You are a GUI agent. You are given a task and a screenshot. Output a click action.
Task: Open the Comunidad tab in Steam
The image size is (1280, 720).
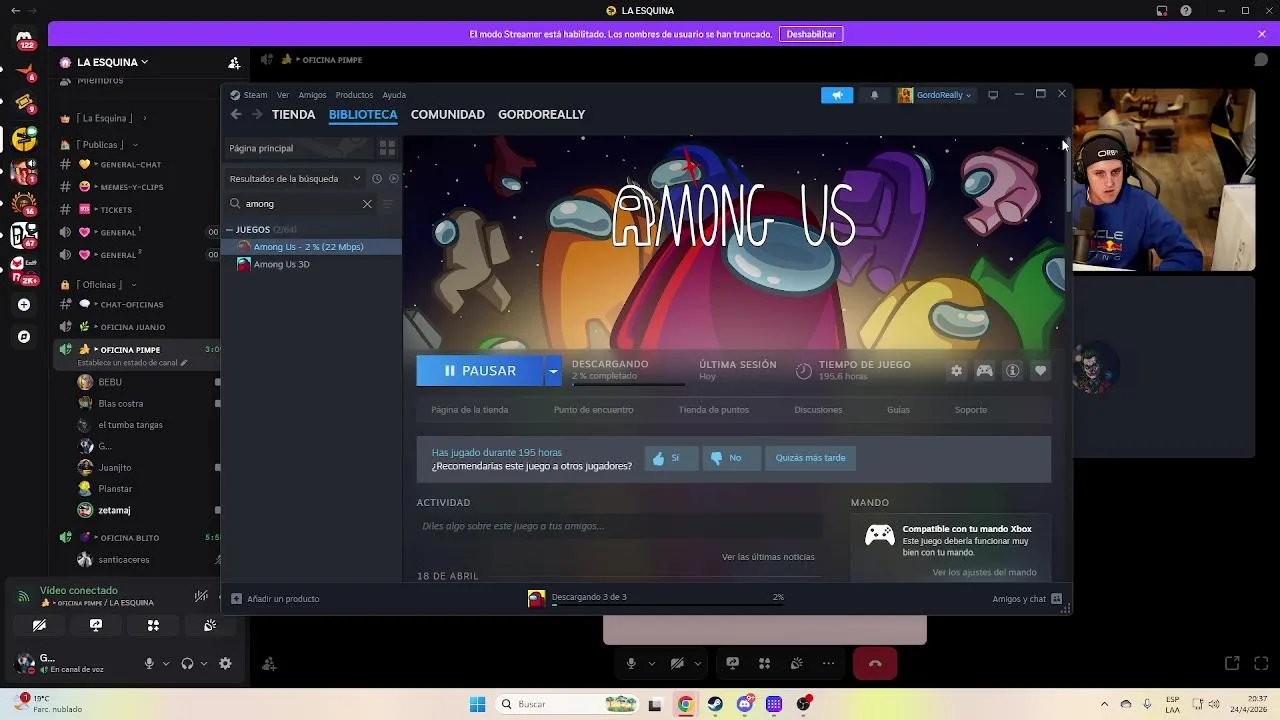point(447,114)
